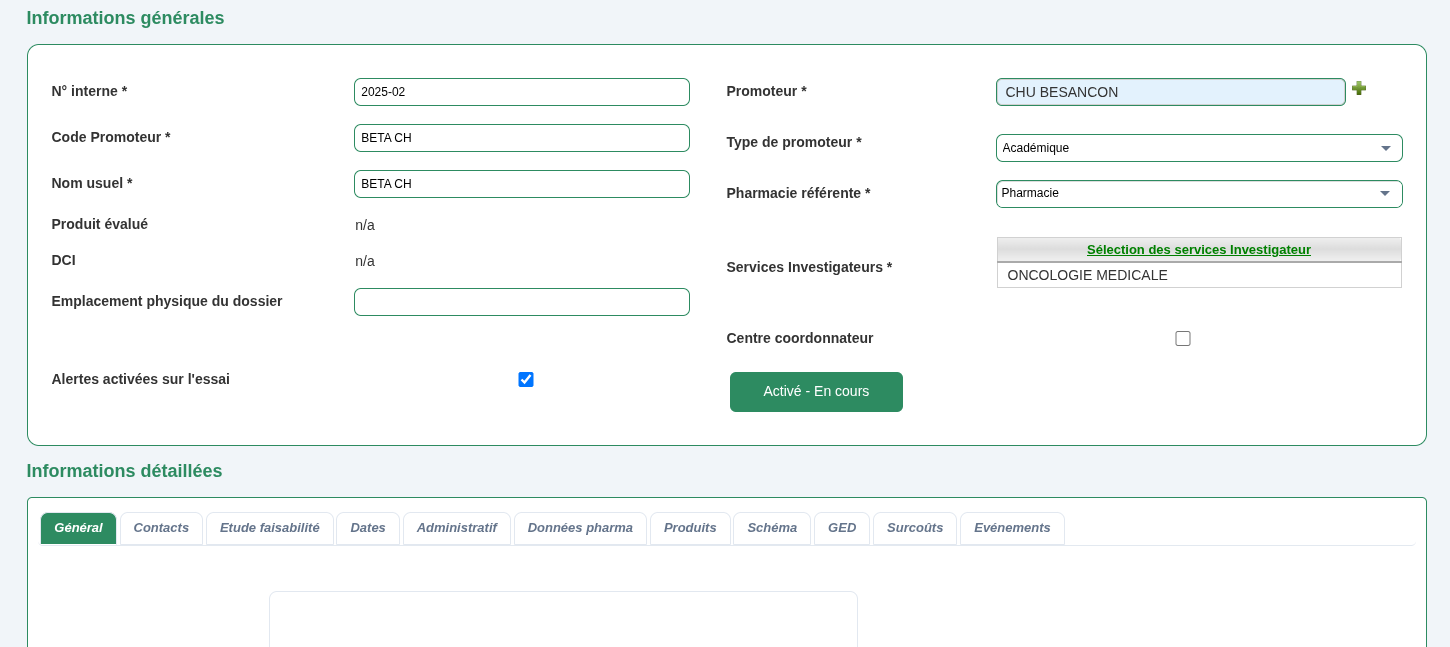Click the Emplacement physique du dossier input field

coord(521,301)
